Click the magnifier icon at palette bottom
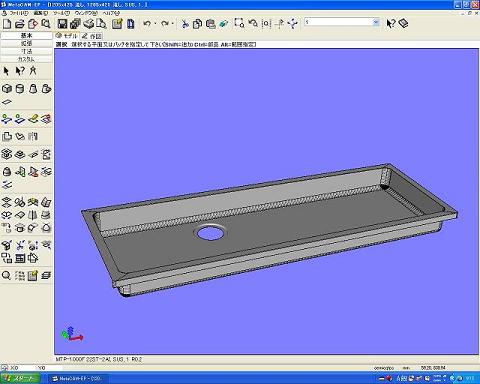Viewport: 480px width, 384px height. pyautogui.click(x=6, y=275)
